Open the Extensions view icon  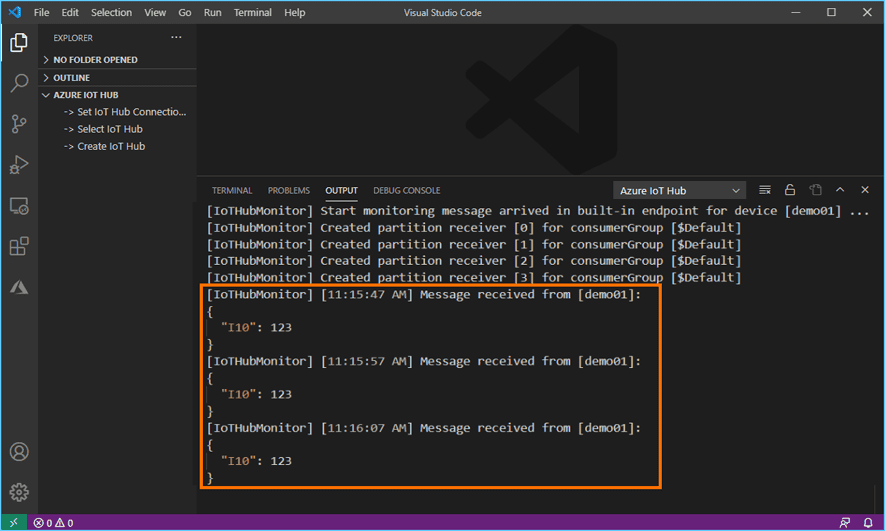point(19,247)
